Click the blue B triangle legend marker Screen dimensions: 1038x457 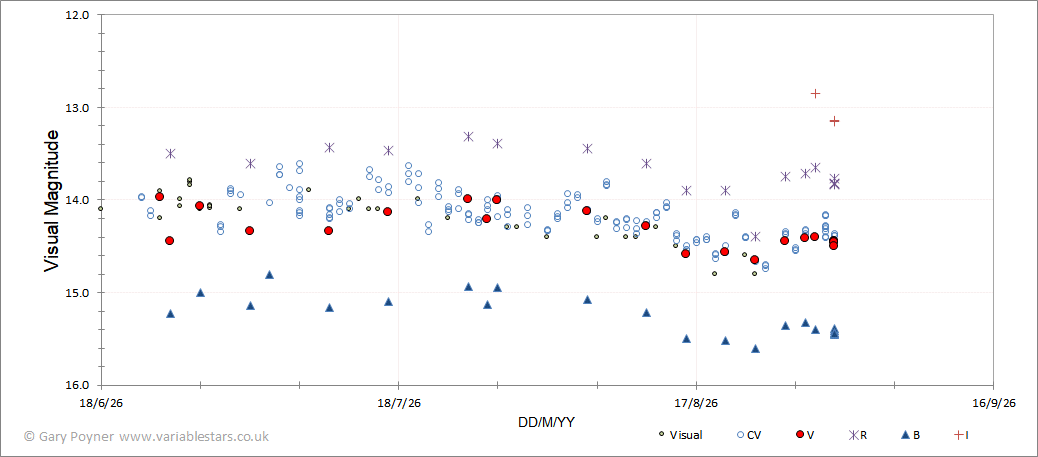pos(905,434)
